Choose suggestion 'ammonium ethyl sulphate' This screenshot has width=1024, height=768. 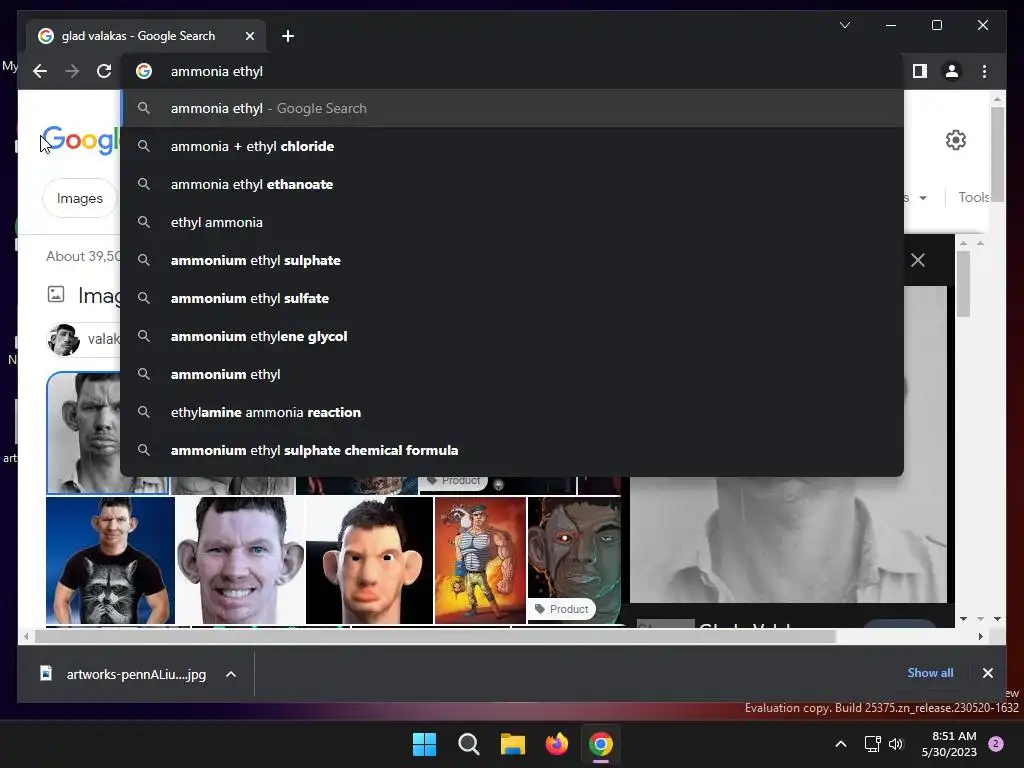[512, 260]
